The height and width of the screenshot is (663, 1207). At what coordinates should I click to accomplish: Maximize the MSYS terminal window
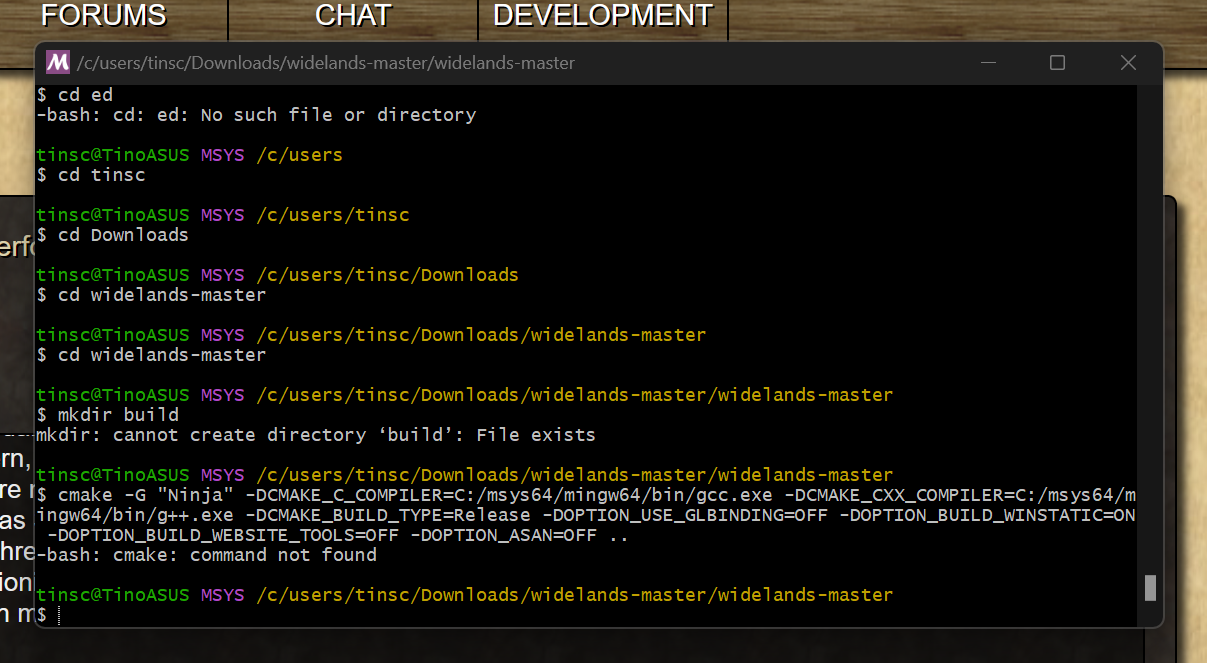coord(1057,63)
